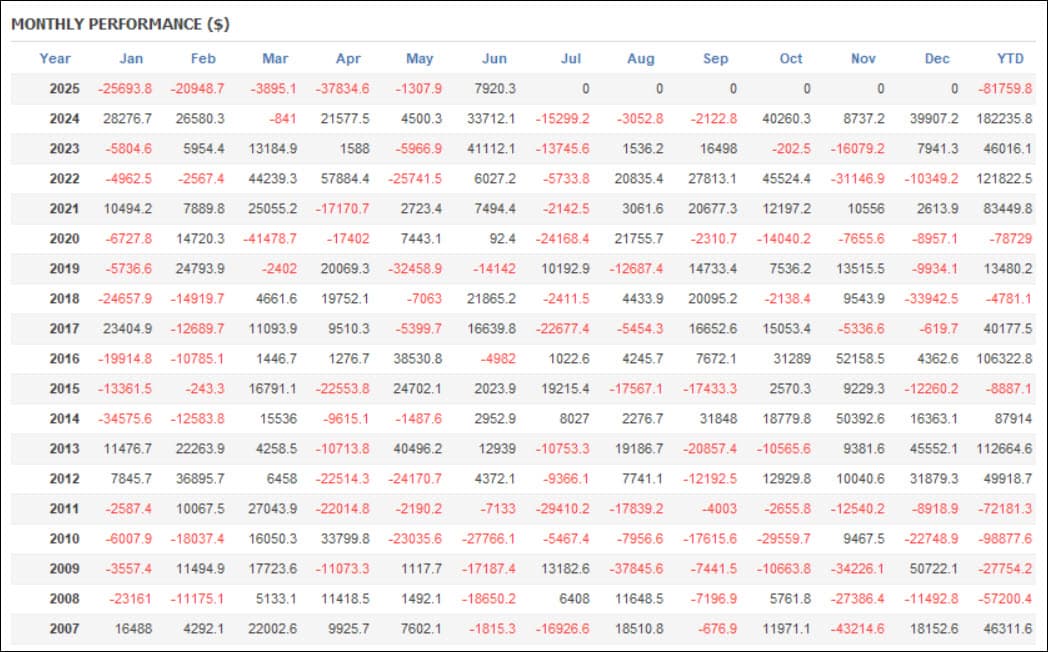Click the 2025 January value -25693.8
1048x652 pixels.
tap(124, 89)
